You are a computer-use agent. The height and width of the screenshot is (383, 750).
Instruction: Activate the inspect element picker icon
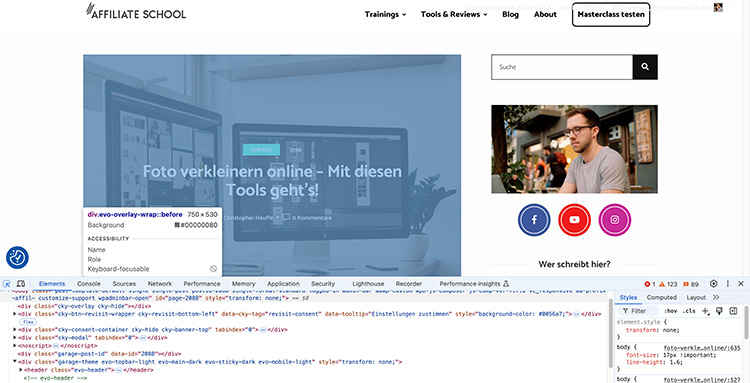(x=7, y=284)
